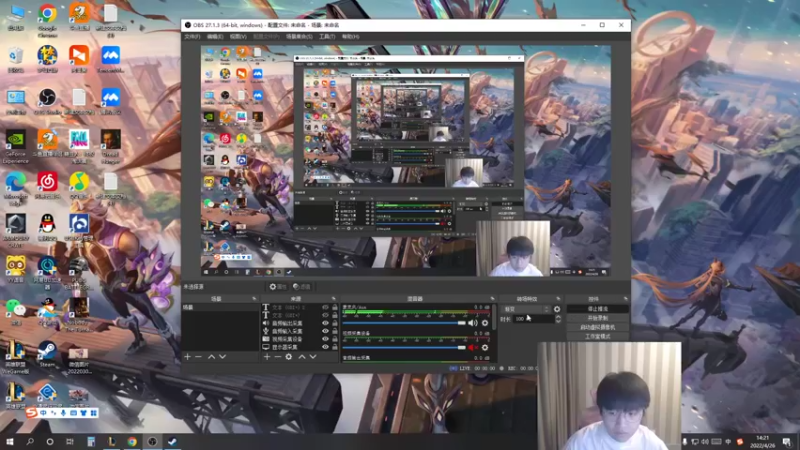The height and width of the screenshot is (450, 800).
Task: Lock the 音频输出采集 source
Action: (335, 323)
